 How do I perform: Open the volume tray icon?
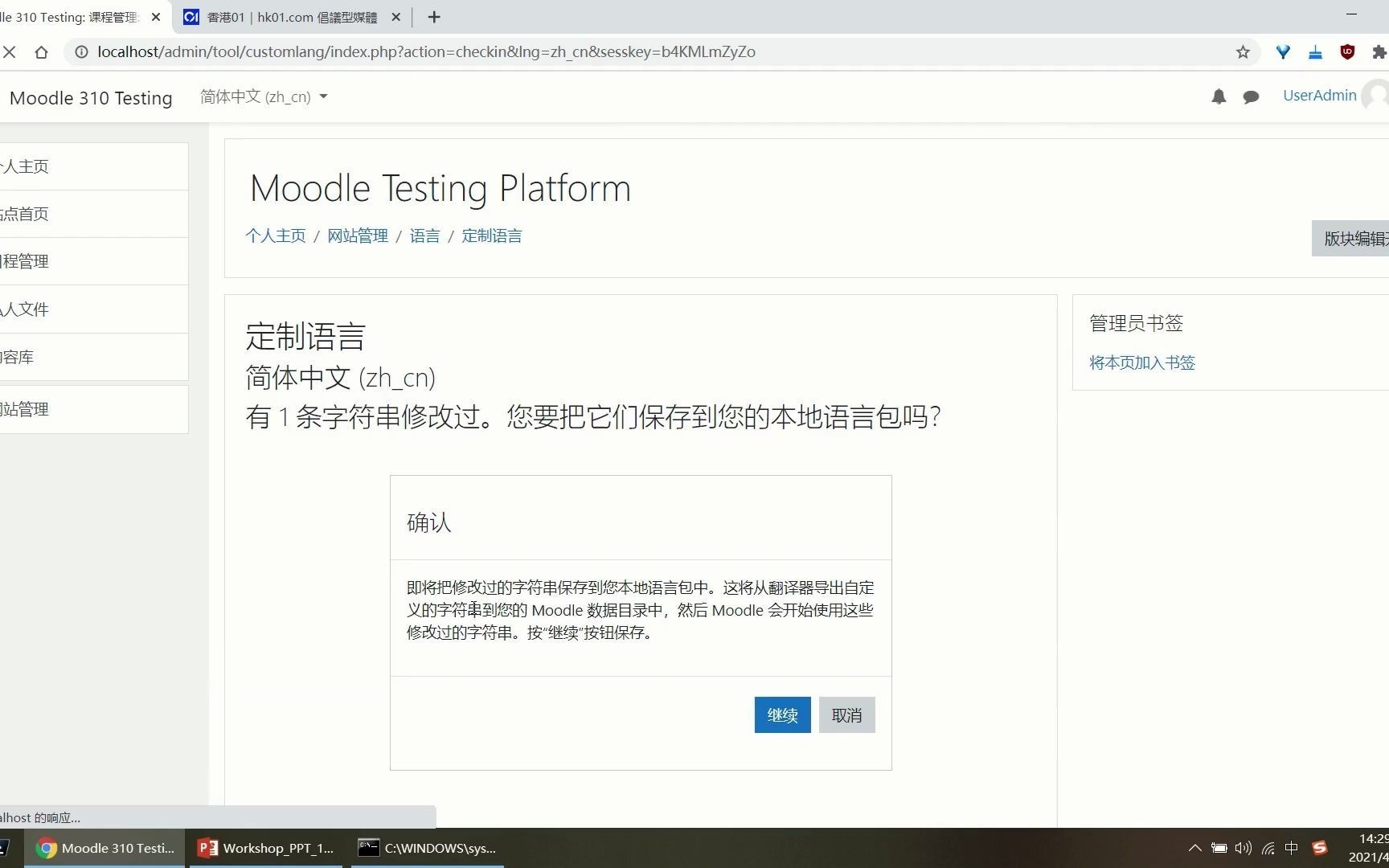(x=1243, y=848)
